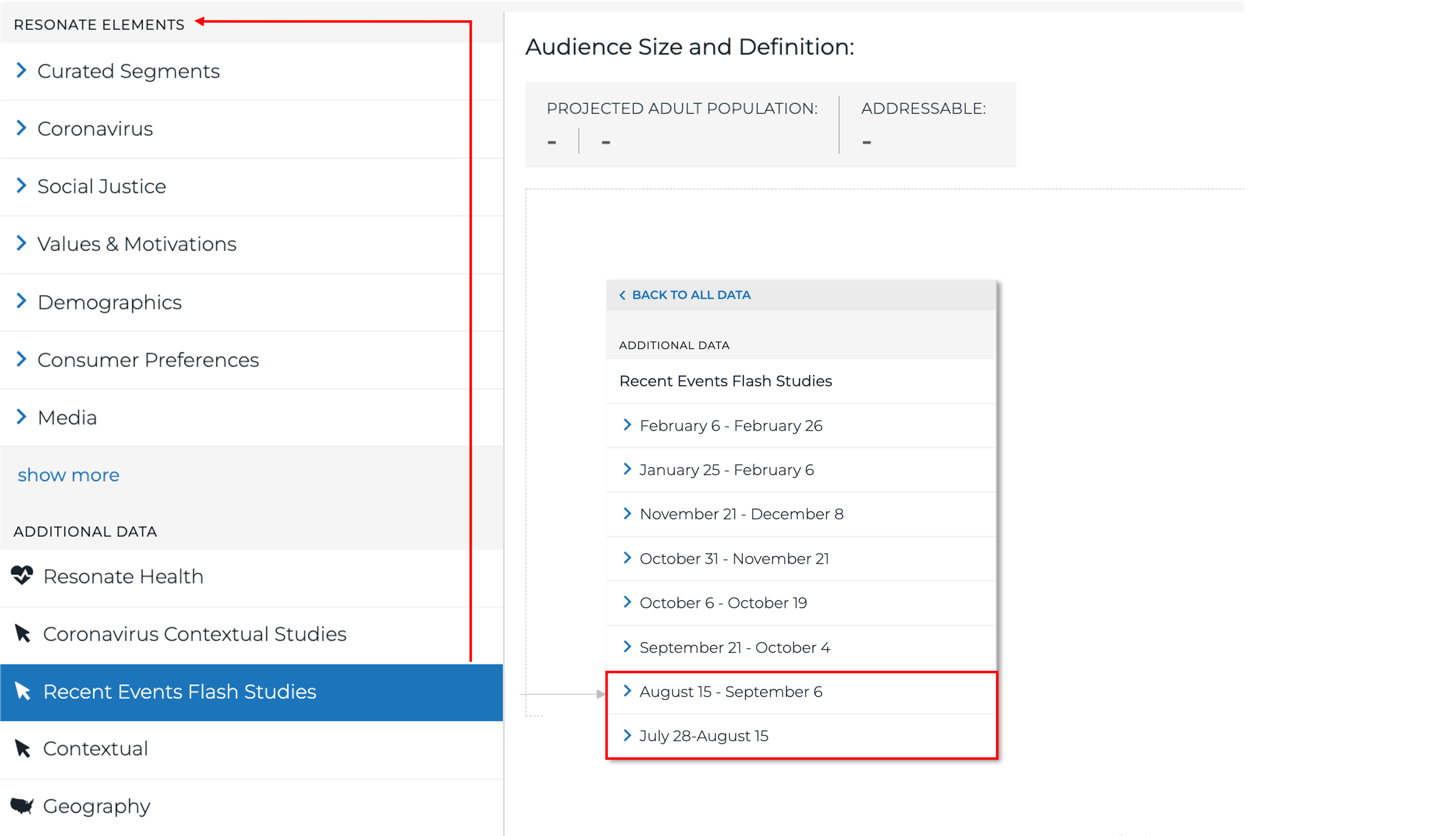This screenshot has height=836, width=1430.
Task: Select Recent Events Flash Studies in sidebar
Action: point(251,692)
